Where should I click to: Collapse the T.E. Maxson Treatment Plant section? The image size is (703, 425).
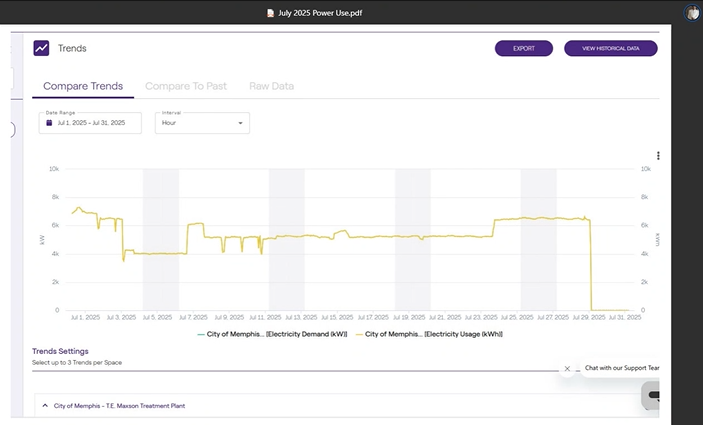click(44, 406)
